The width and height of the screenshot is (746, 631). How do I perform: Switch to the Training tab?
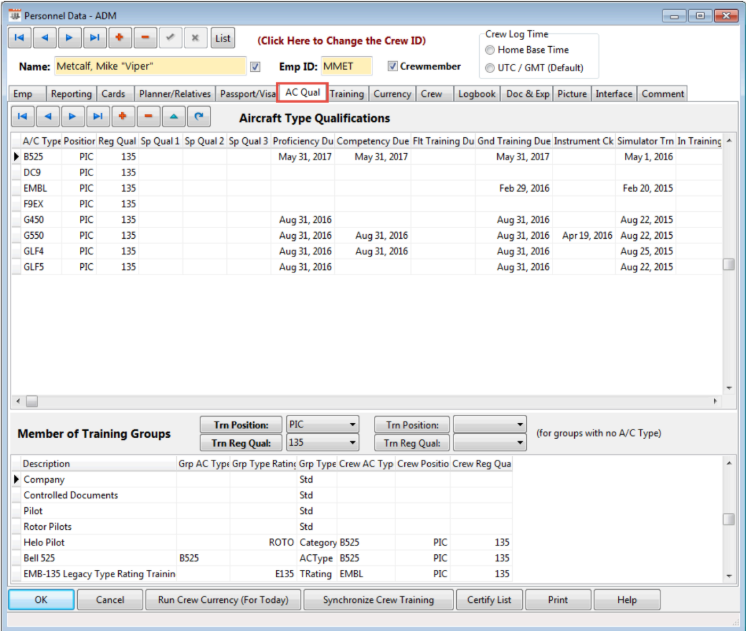347,94
